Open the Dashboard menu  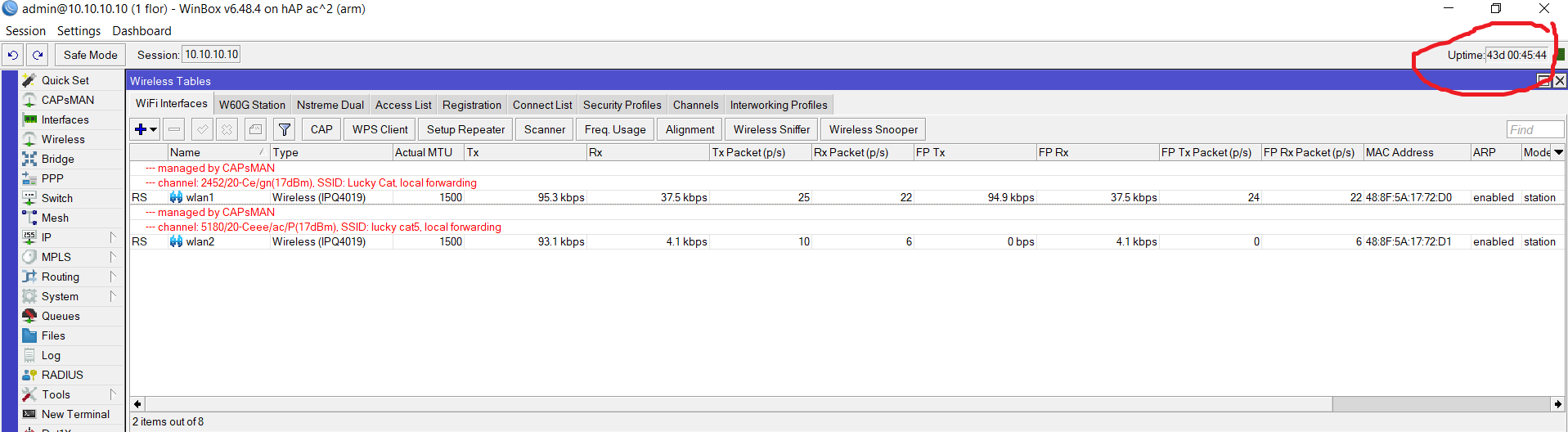click(x=142, y=31)
